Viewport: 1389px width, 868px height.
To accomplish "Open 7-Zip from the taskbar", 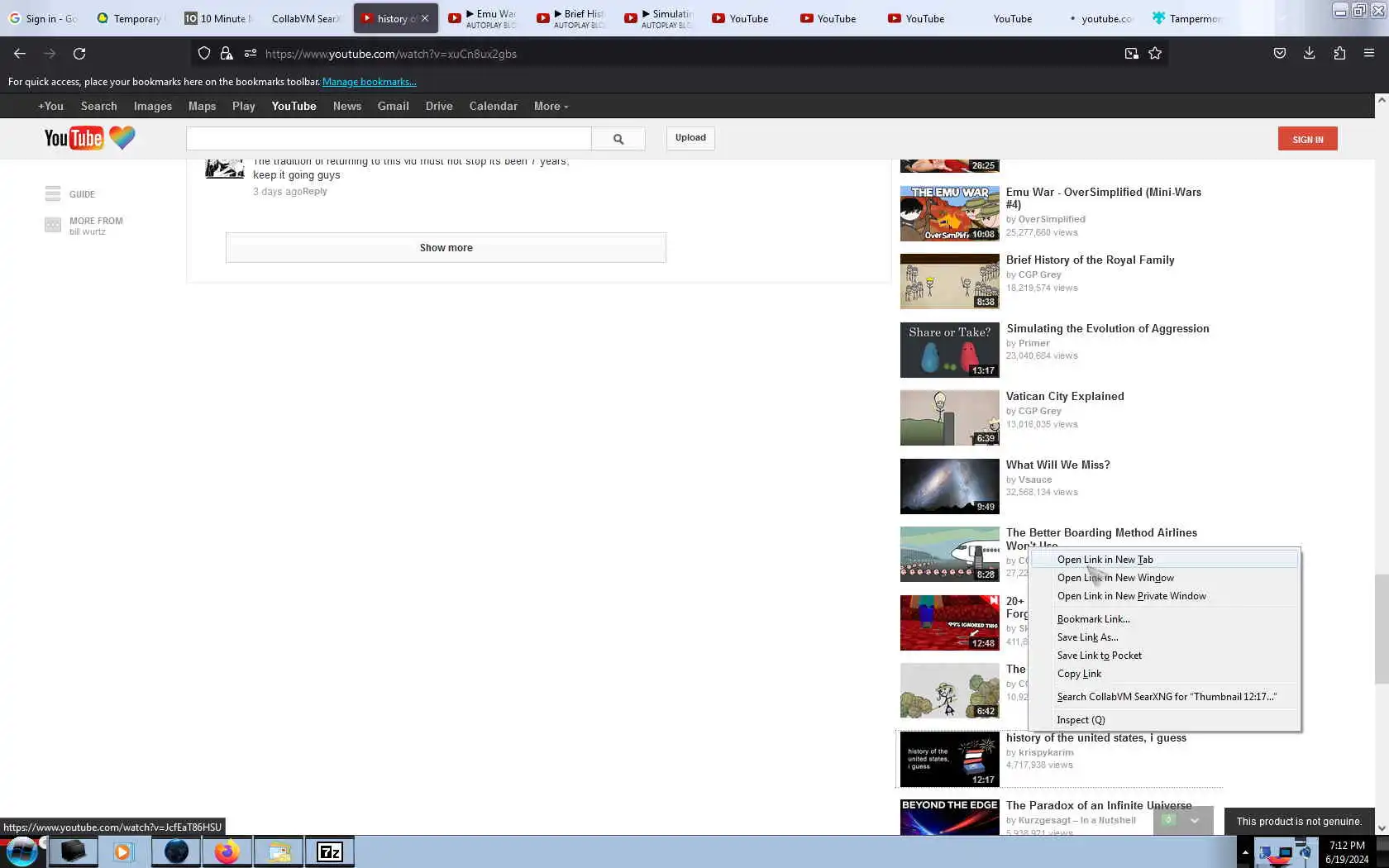I will [x=330, y=851].
